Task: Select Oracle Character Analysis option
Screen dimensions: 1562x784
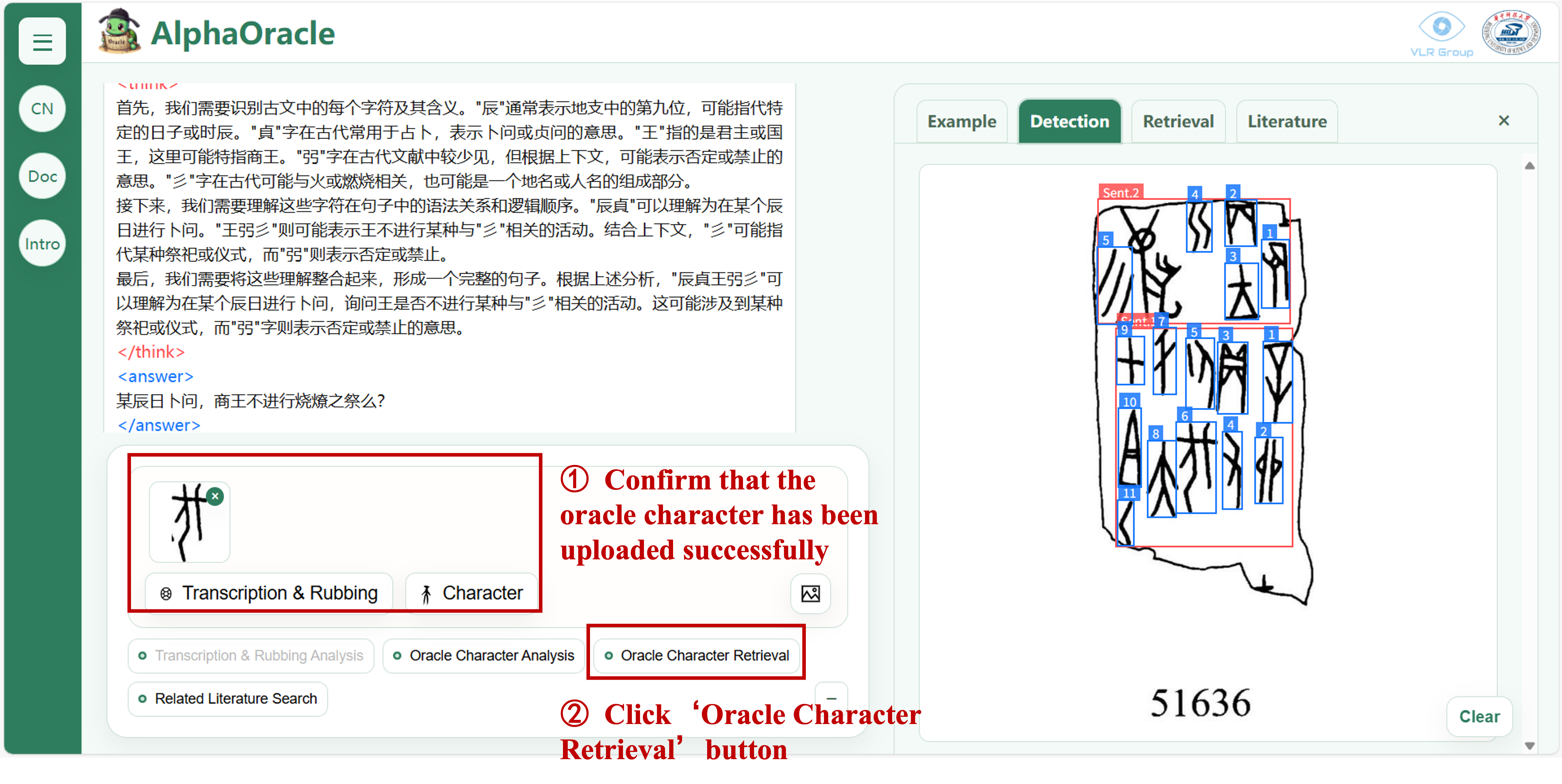Action: point(483,656)
